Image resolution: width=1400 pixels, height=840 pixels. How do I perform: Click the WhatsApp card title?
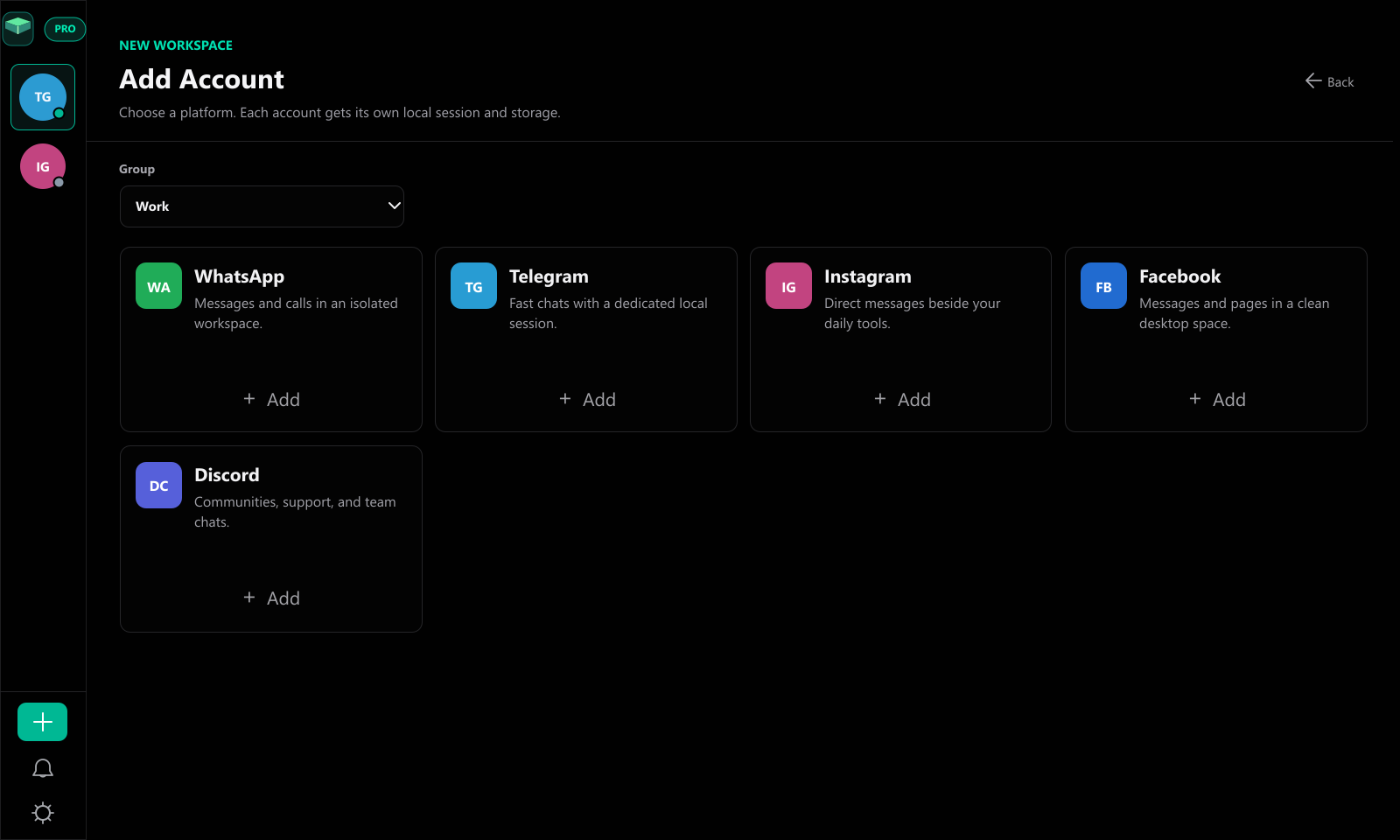(x=239, y=276)
